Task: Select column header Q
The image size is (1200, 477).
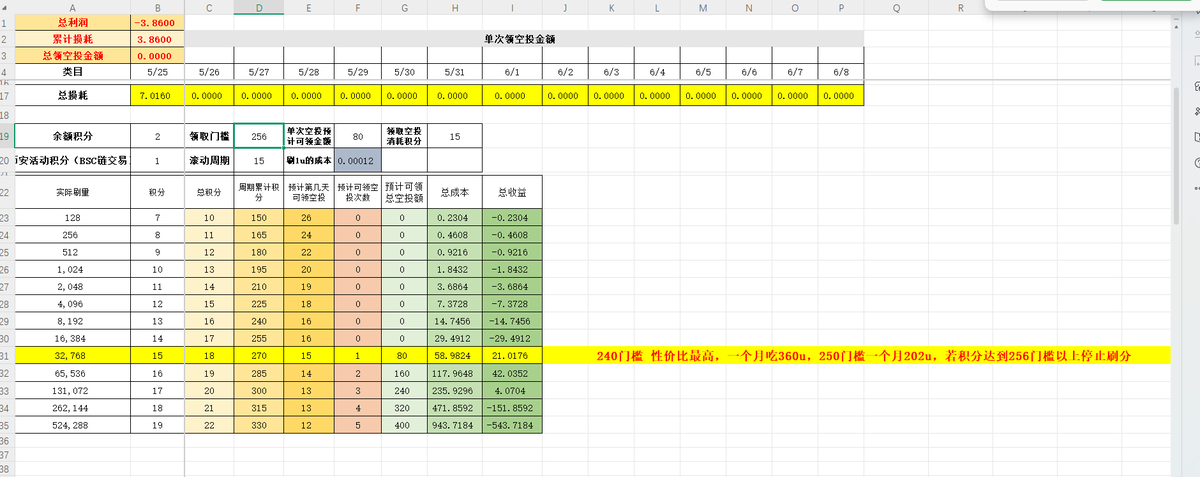Action: pos(895,8)
